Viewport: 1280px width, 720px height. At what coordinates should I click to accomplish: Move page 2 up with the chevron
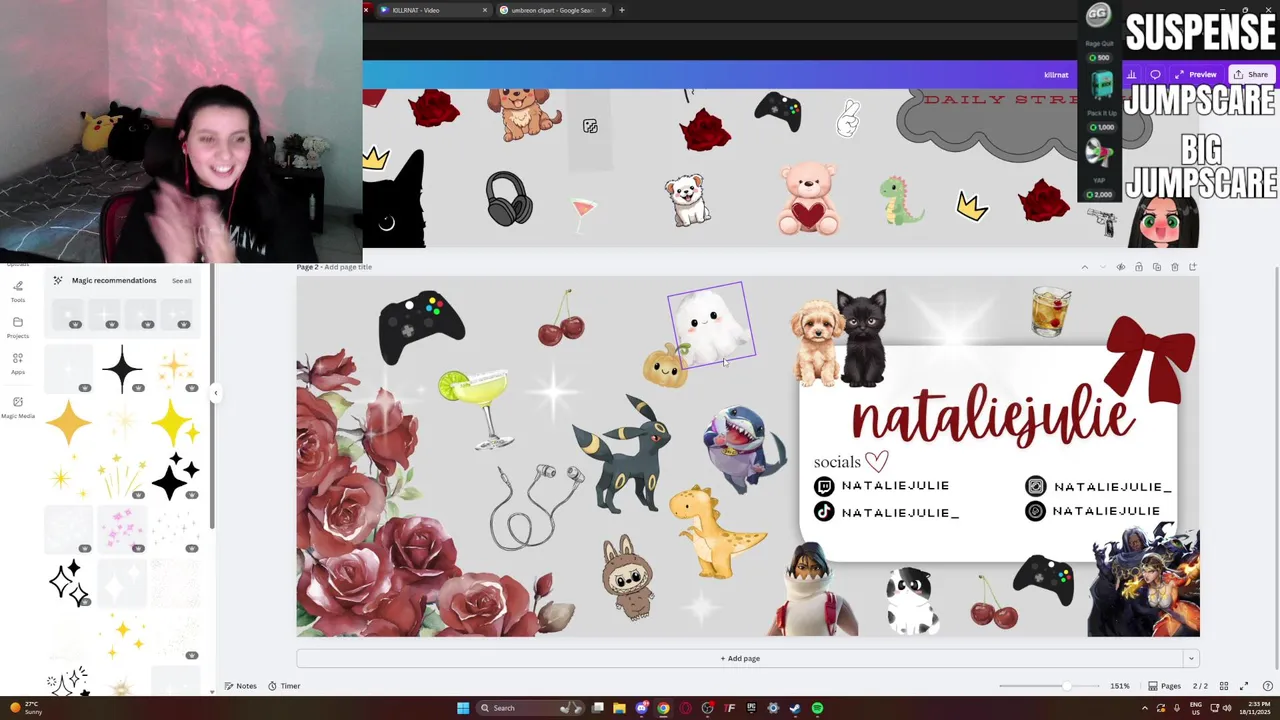click(x=1084, y=267)
